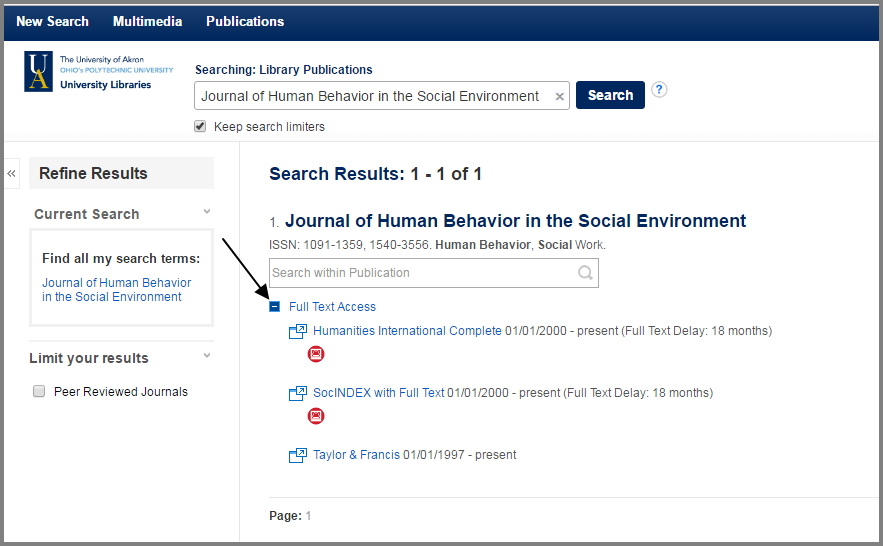Open the Multimedia menu item
The width and height of the screenshot is (883, 546).
point(148,21)
